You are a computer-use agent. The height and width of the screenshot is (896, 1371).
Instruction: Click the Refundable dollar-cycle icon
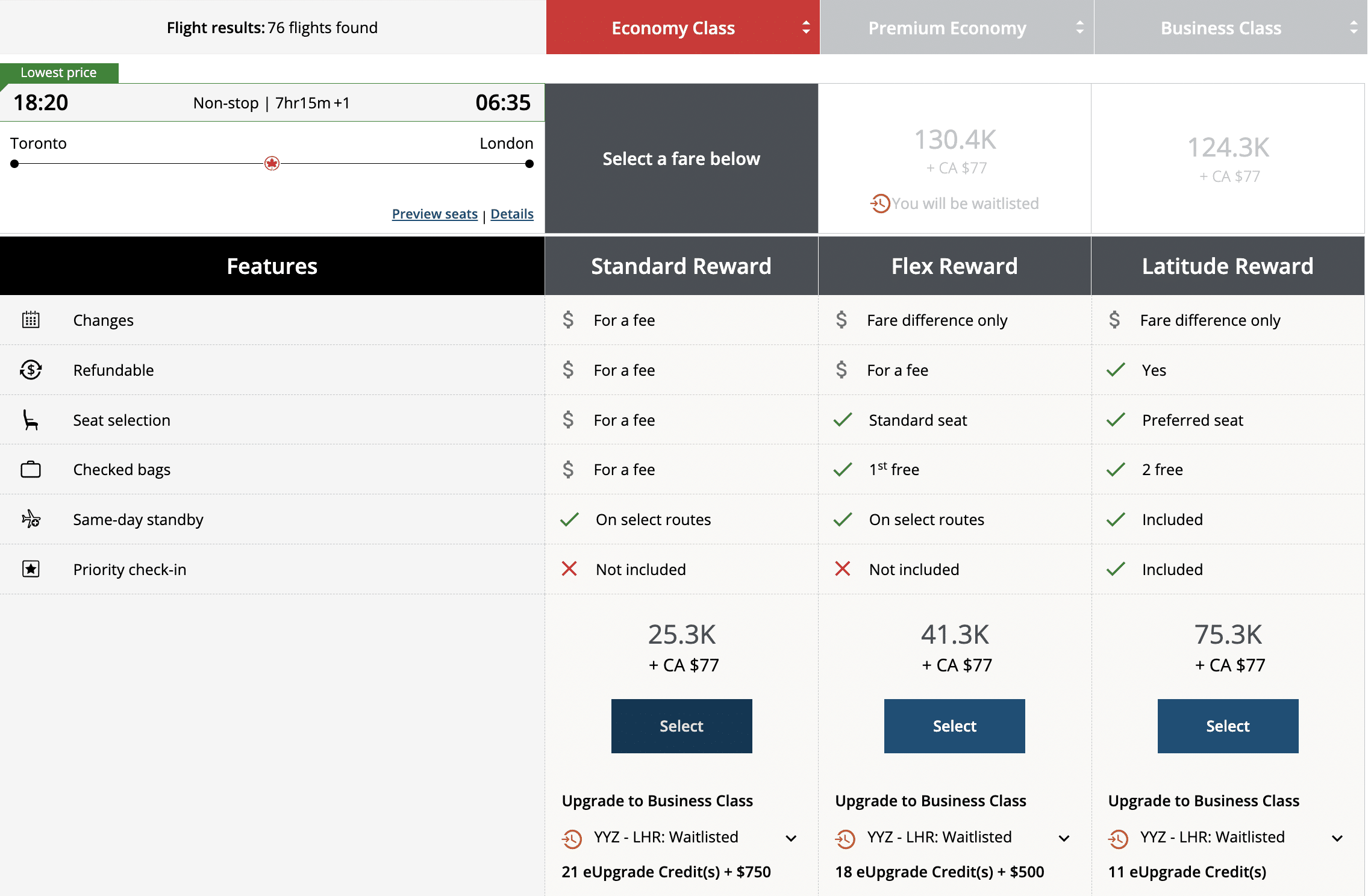[31, 370]
